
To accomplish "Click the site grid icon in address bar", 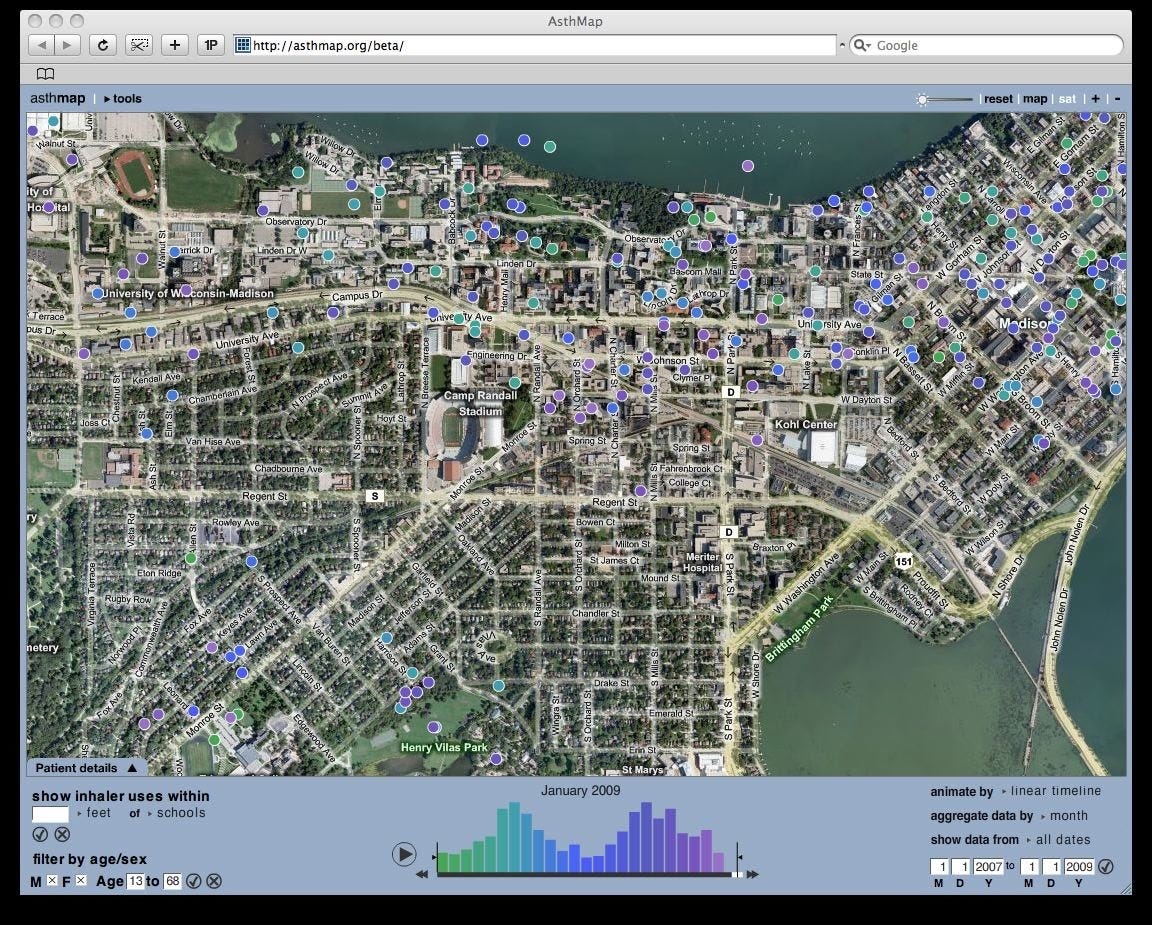I will (x=242, y=45).
